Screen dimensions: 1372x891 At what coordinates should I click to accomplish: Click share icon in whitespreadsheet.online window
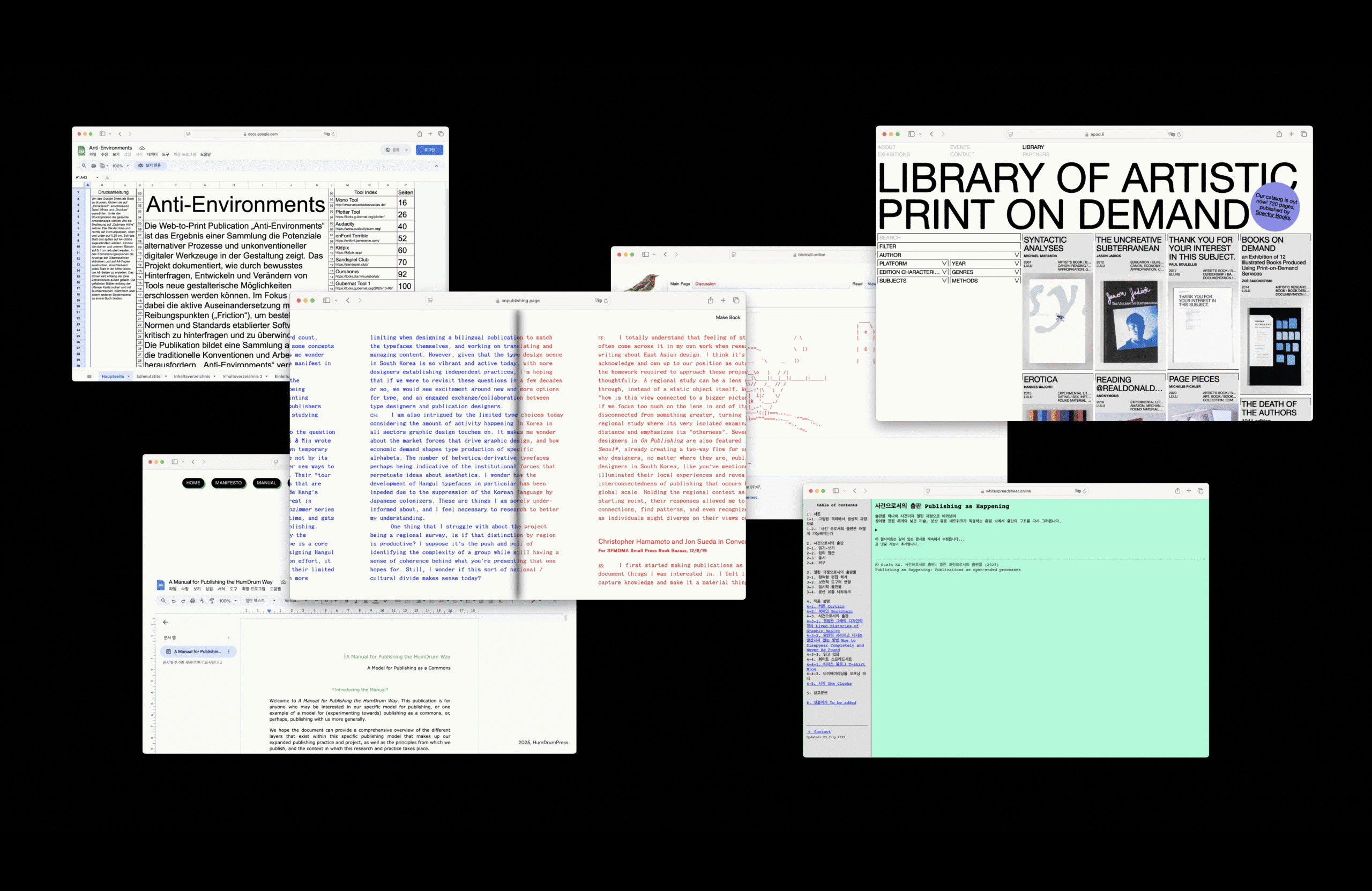(x=1178, y=491)
